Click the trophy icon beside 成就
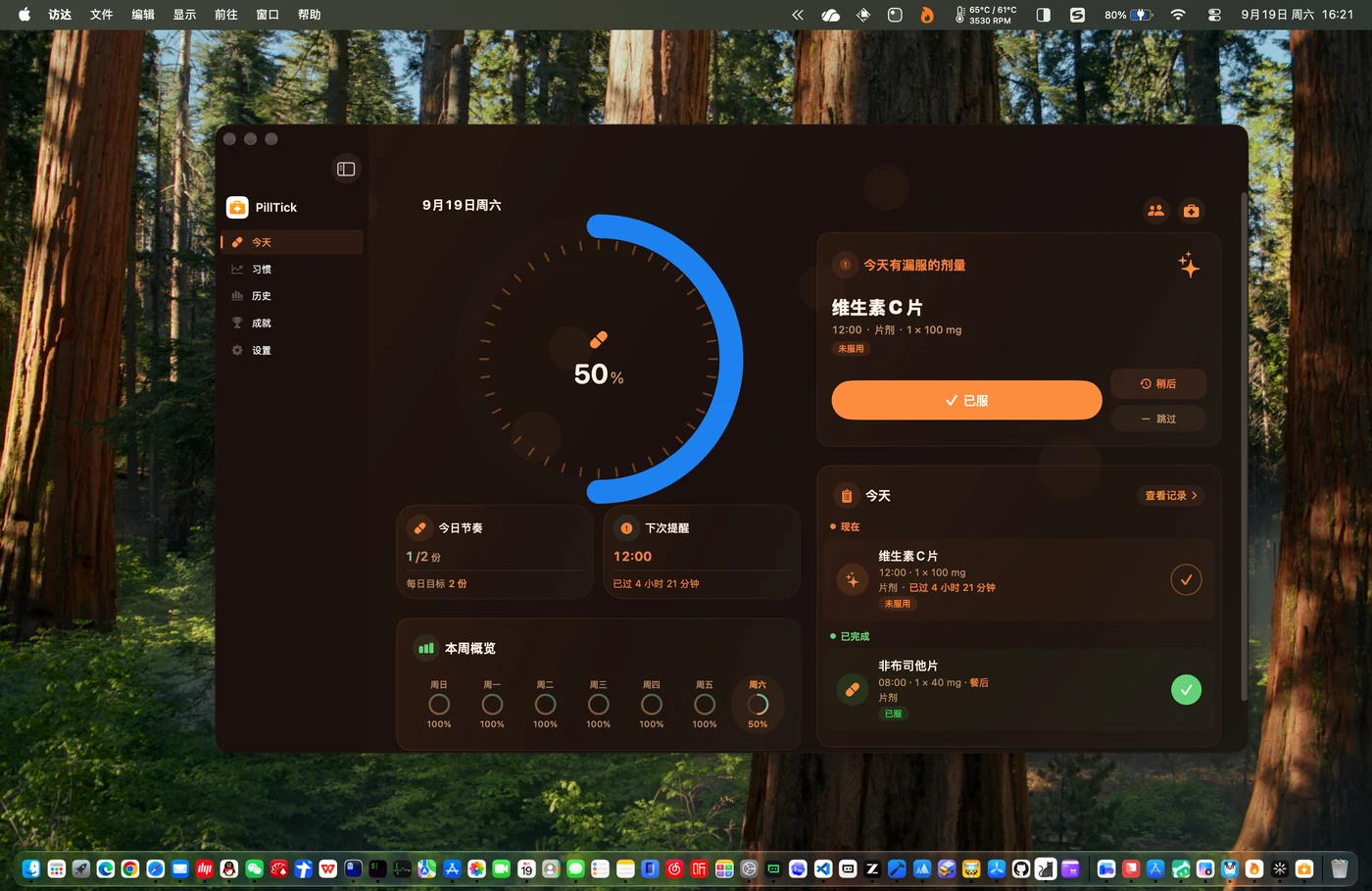Image resolution: width=1372 pixels, height=891 pixels. tap(237, 322)
